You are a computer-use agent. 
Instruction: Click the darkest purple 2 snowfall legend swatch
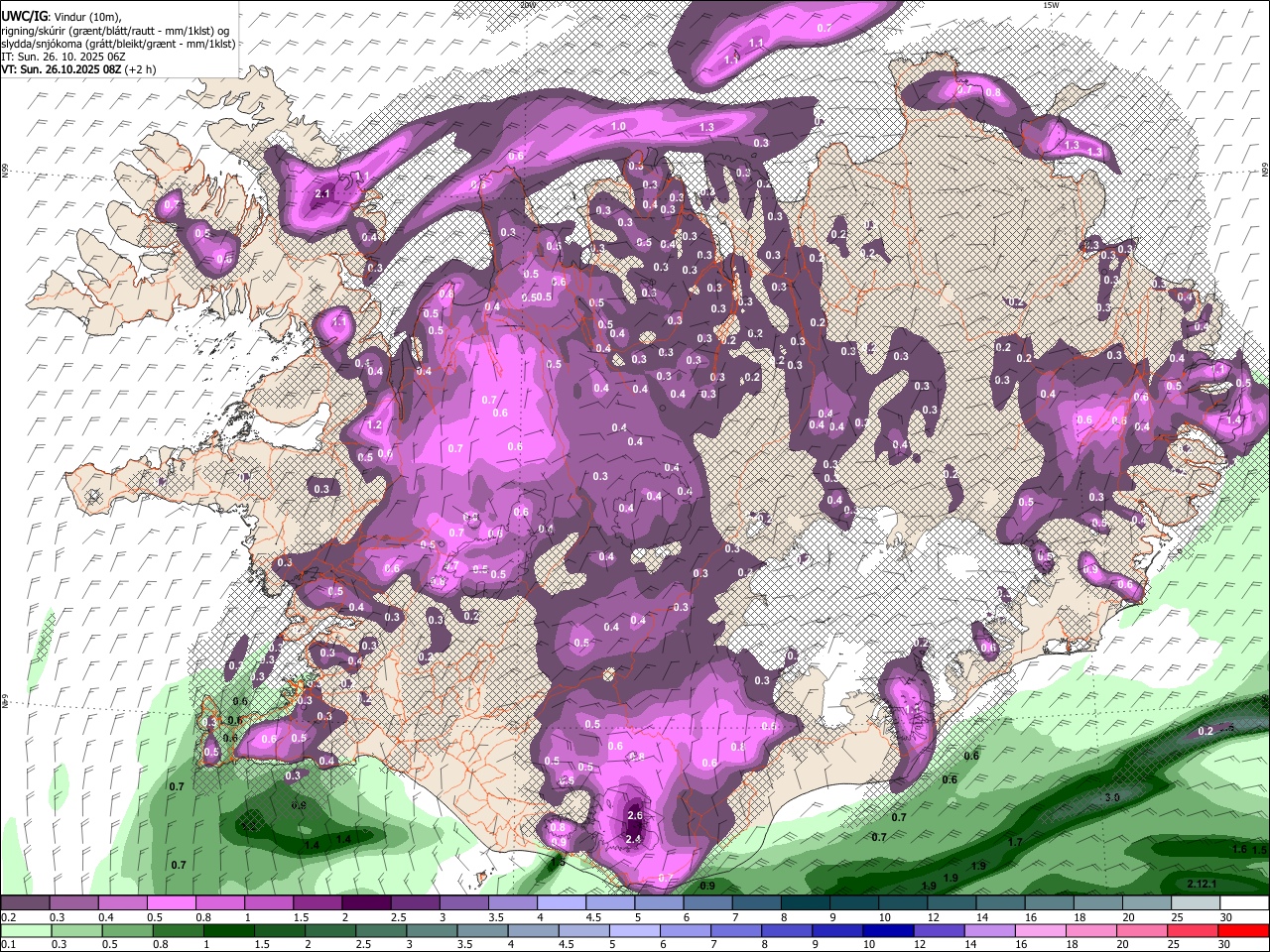coord(365,903)
